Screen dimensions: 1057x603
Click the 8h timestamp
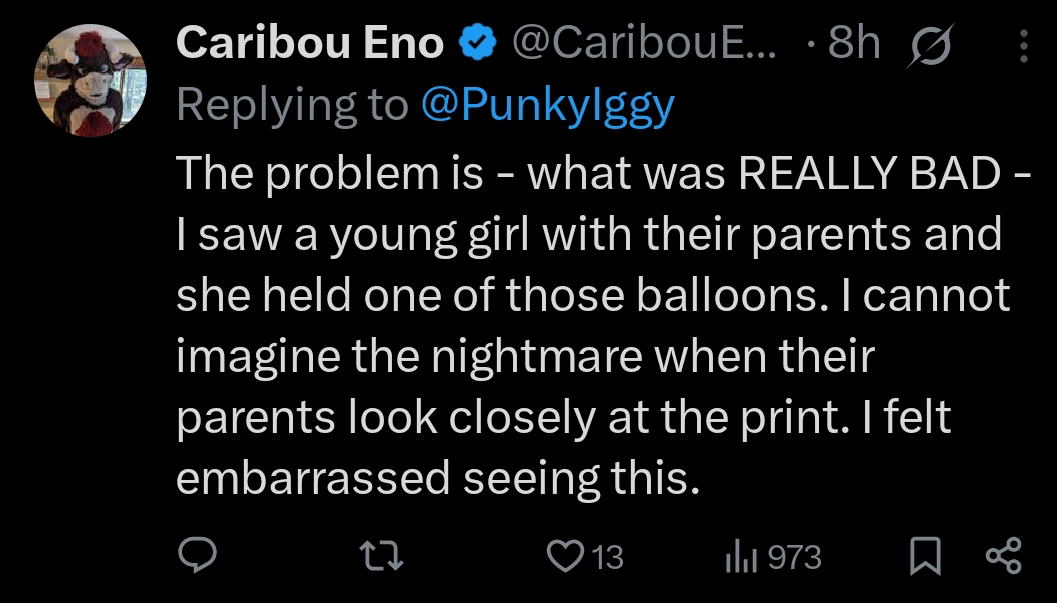coord(854,42)
